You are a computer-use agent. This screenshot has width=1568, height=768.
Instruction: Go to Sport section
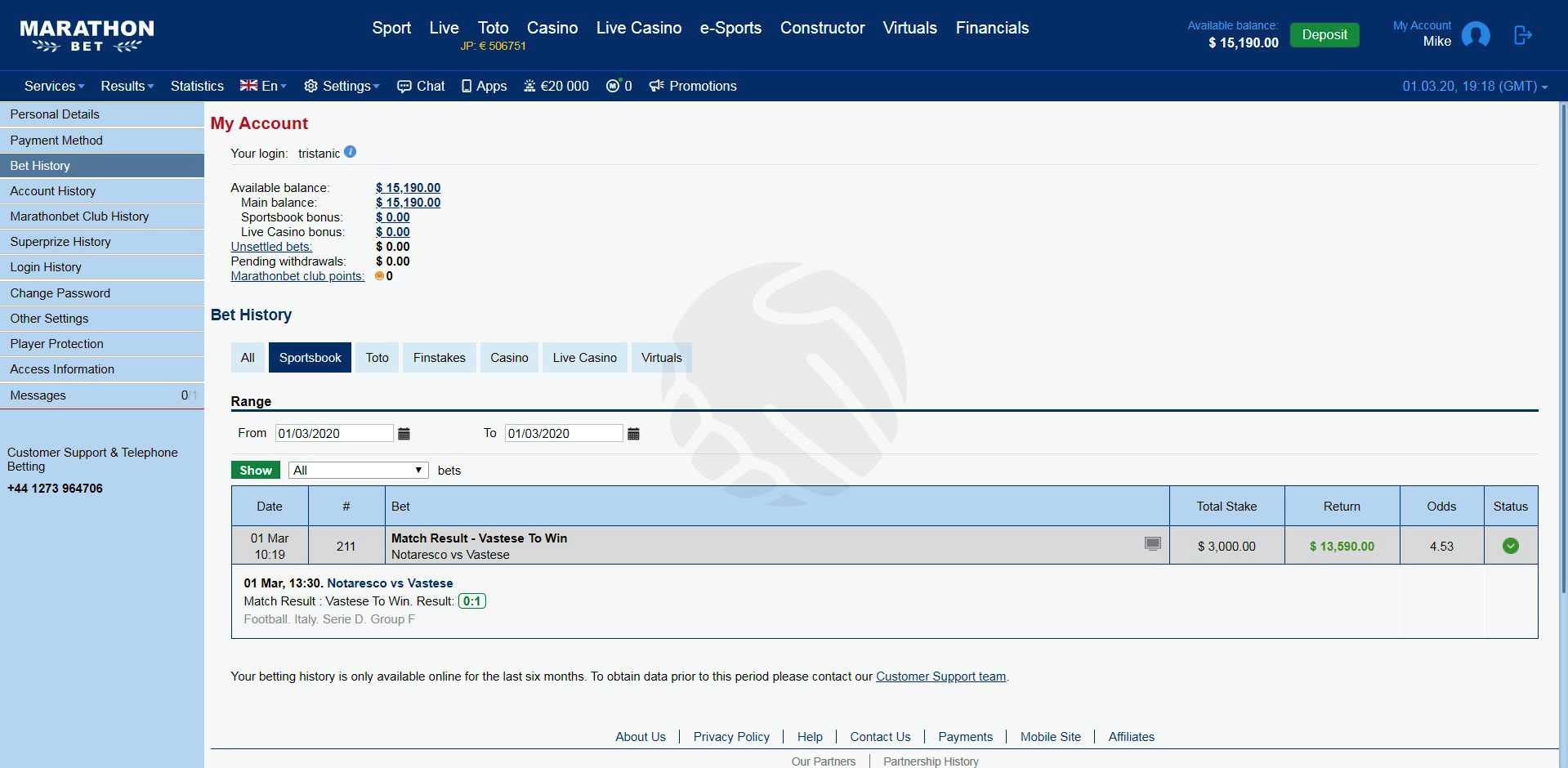pyautogui.click(x=391, y=28)
